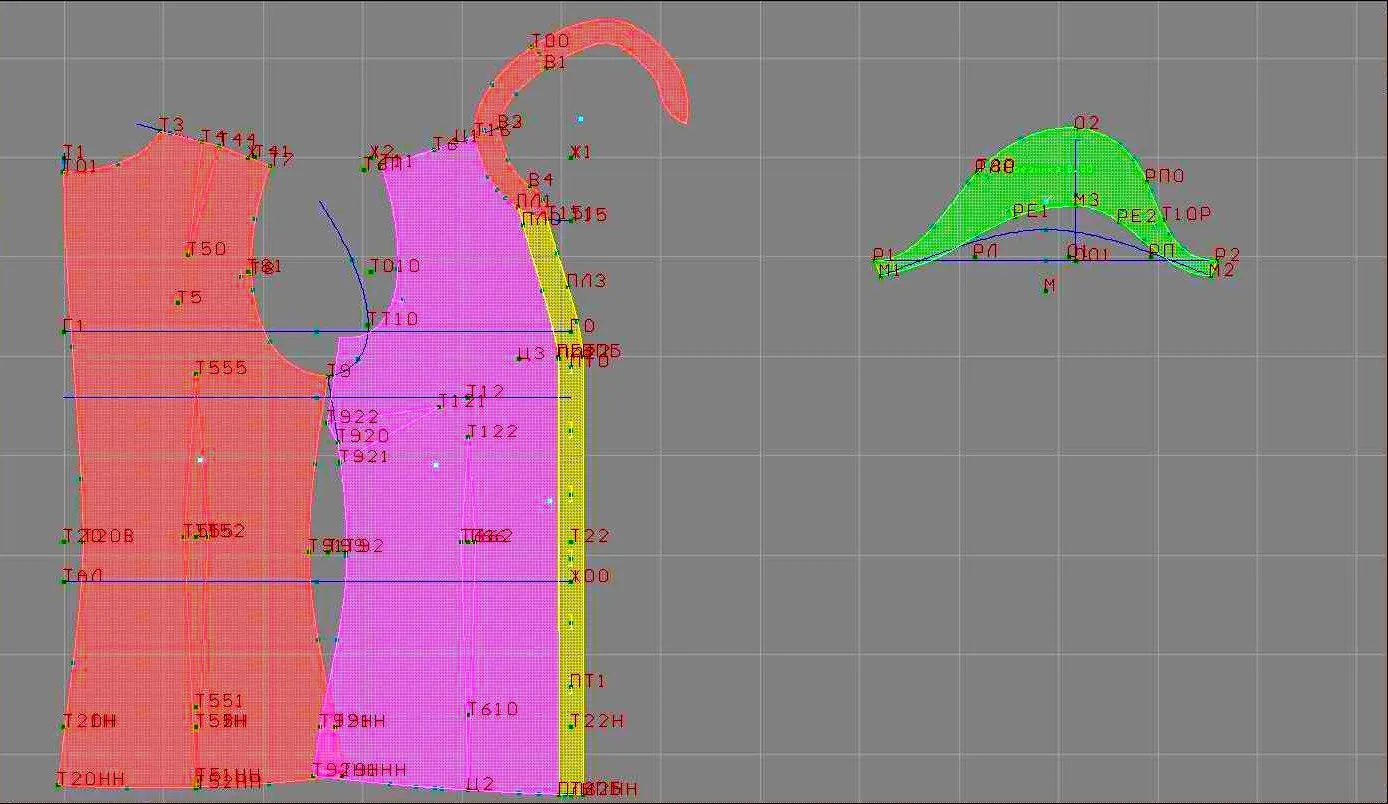Select point T610 near the front hem
This screenshot has height=804, width=1388.
[493, 709]
